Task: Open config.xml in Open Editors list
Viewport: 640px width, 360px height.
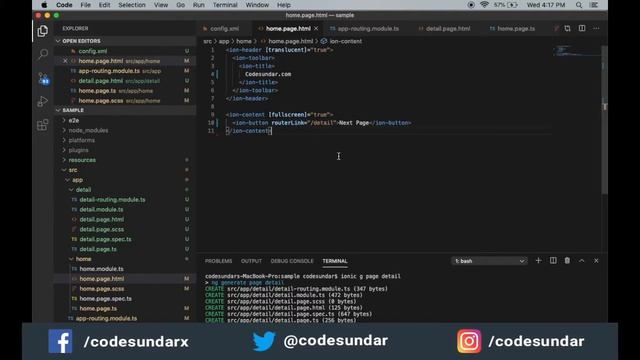Action: pos(93,51)
